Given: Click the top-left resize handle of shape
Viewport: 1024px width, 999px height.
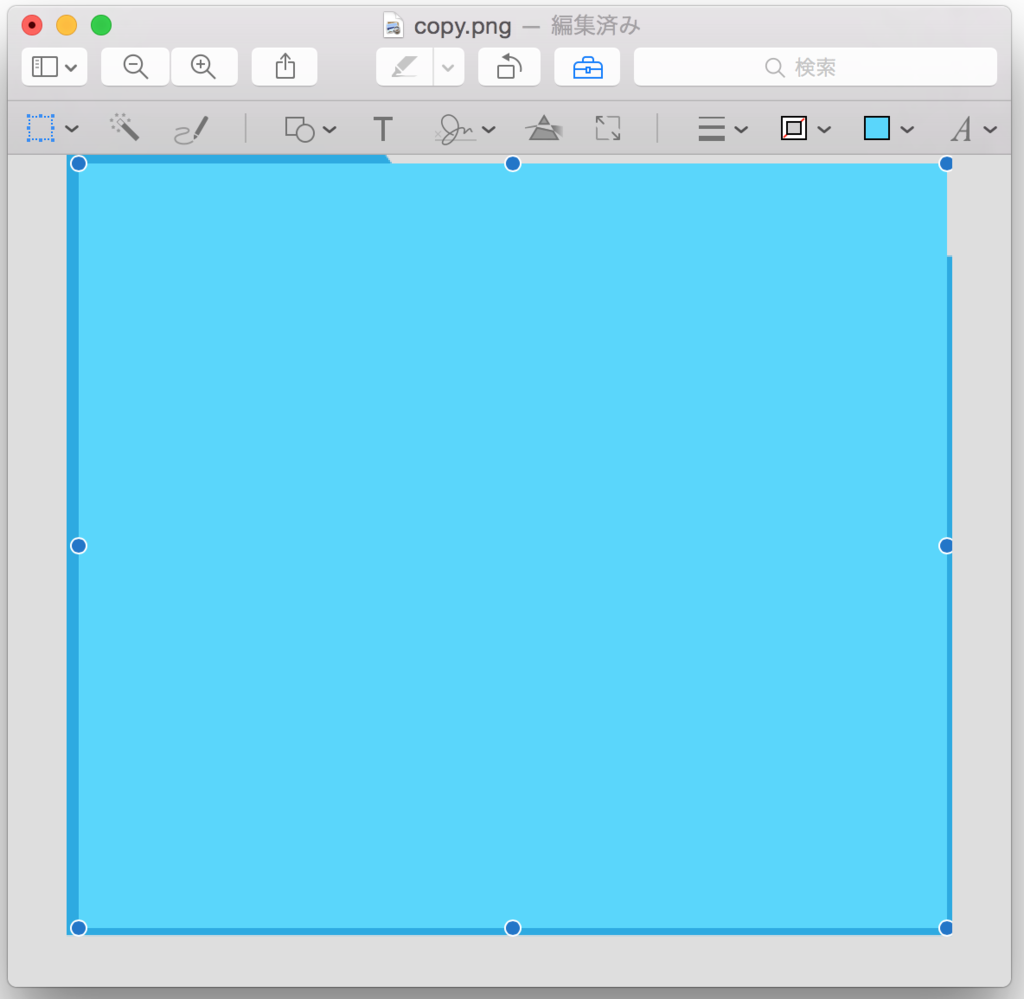Looking at the screenshot, I should click(x=78, y=164).
